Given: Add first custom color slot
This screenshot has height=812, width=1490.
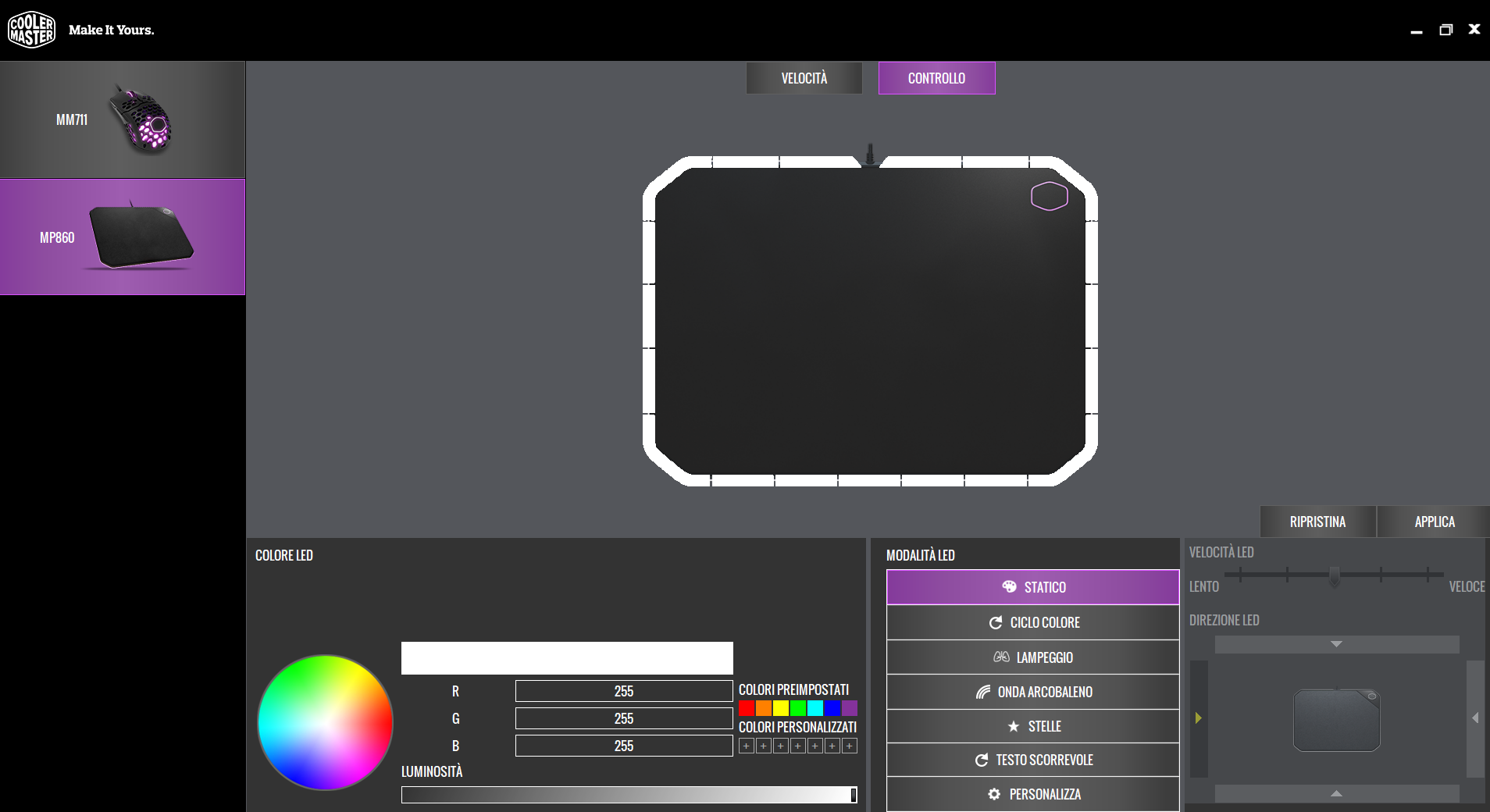Looking at the screenshot, I should pyautogui.click(x=747, y=746).
